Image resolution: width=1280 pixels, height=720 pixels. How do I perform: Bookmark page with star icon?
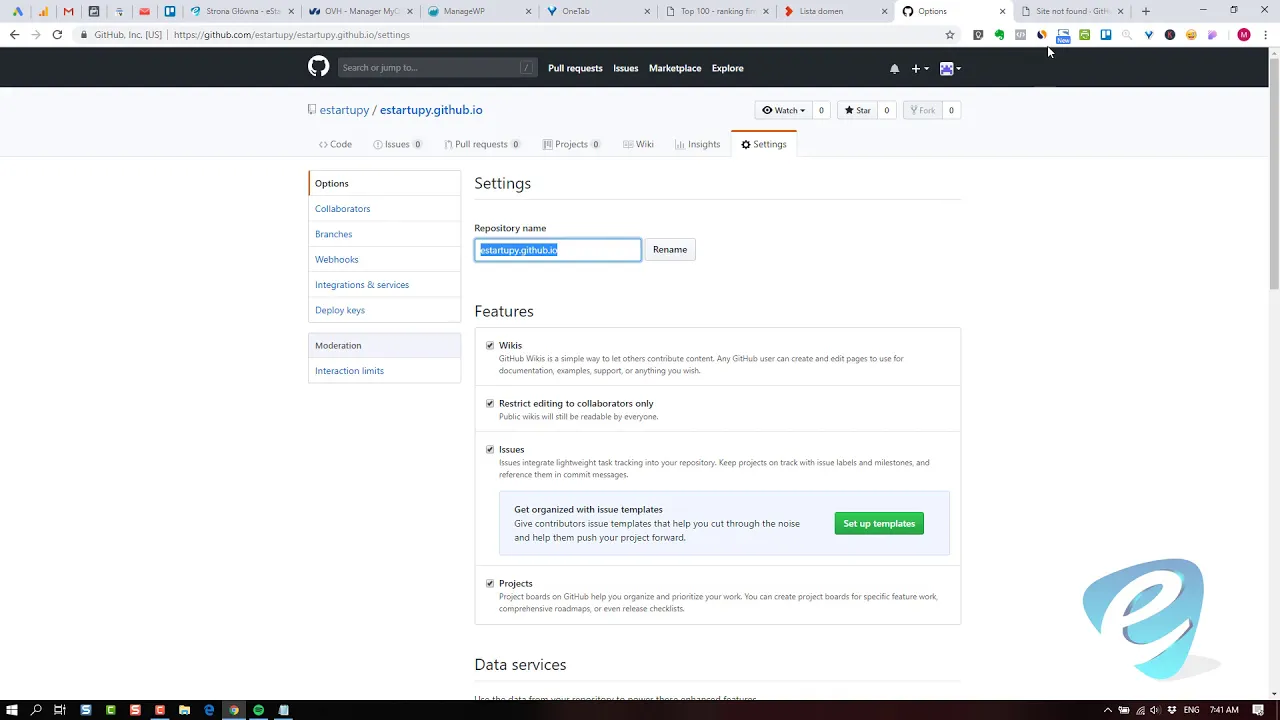click(950, 34)
